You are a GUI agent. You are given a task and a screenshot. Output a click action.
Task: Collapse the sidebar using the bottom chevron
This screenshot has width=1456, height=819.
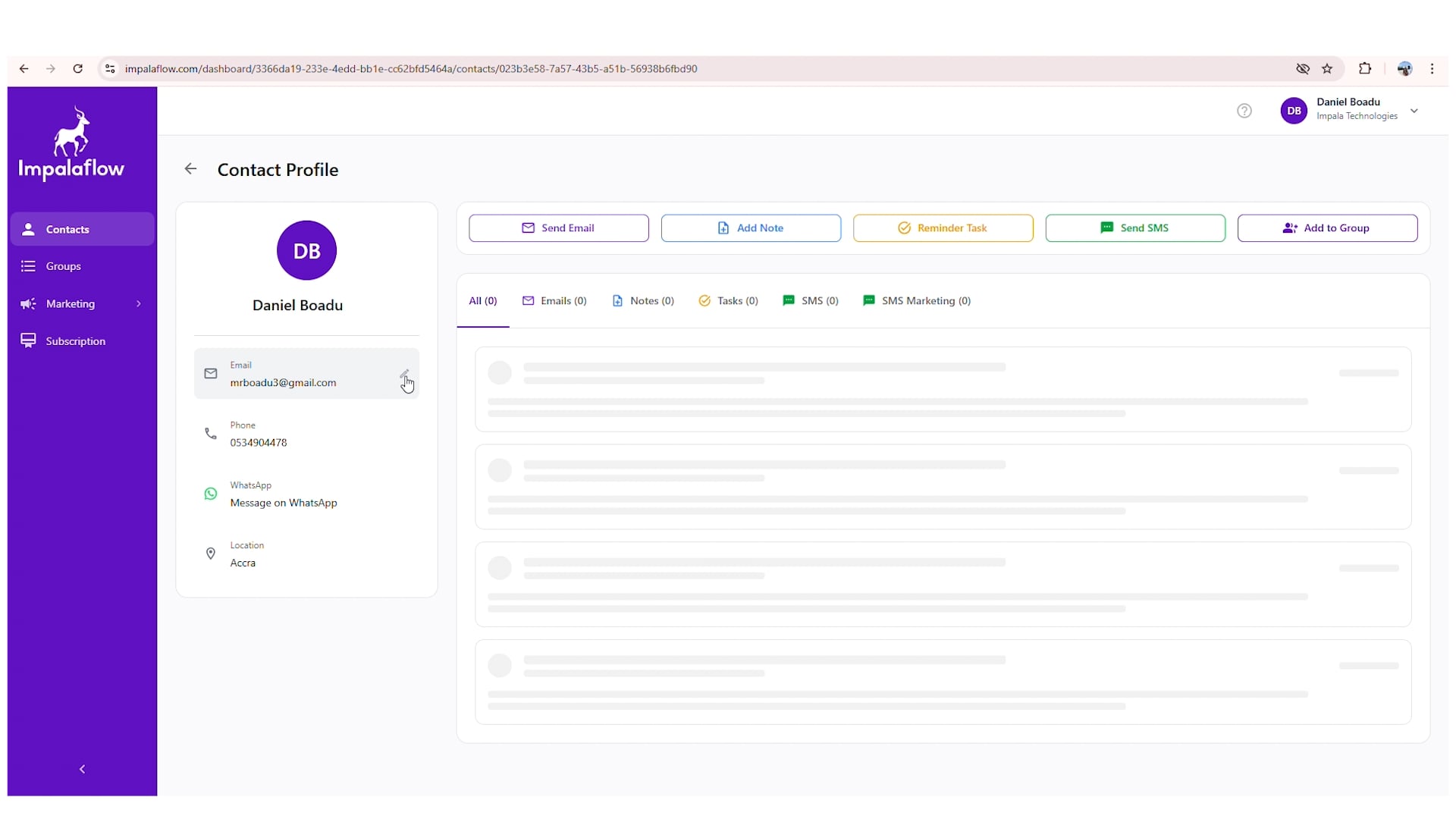coord(82,769)
